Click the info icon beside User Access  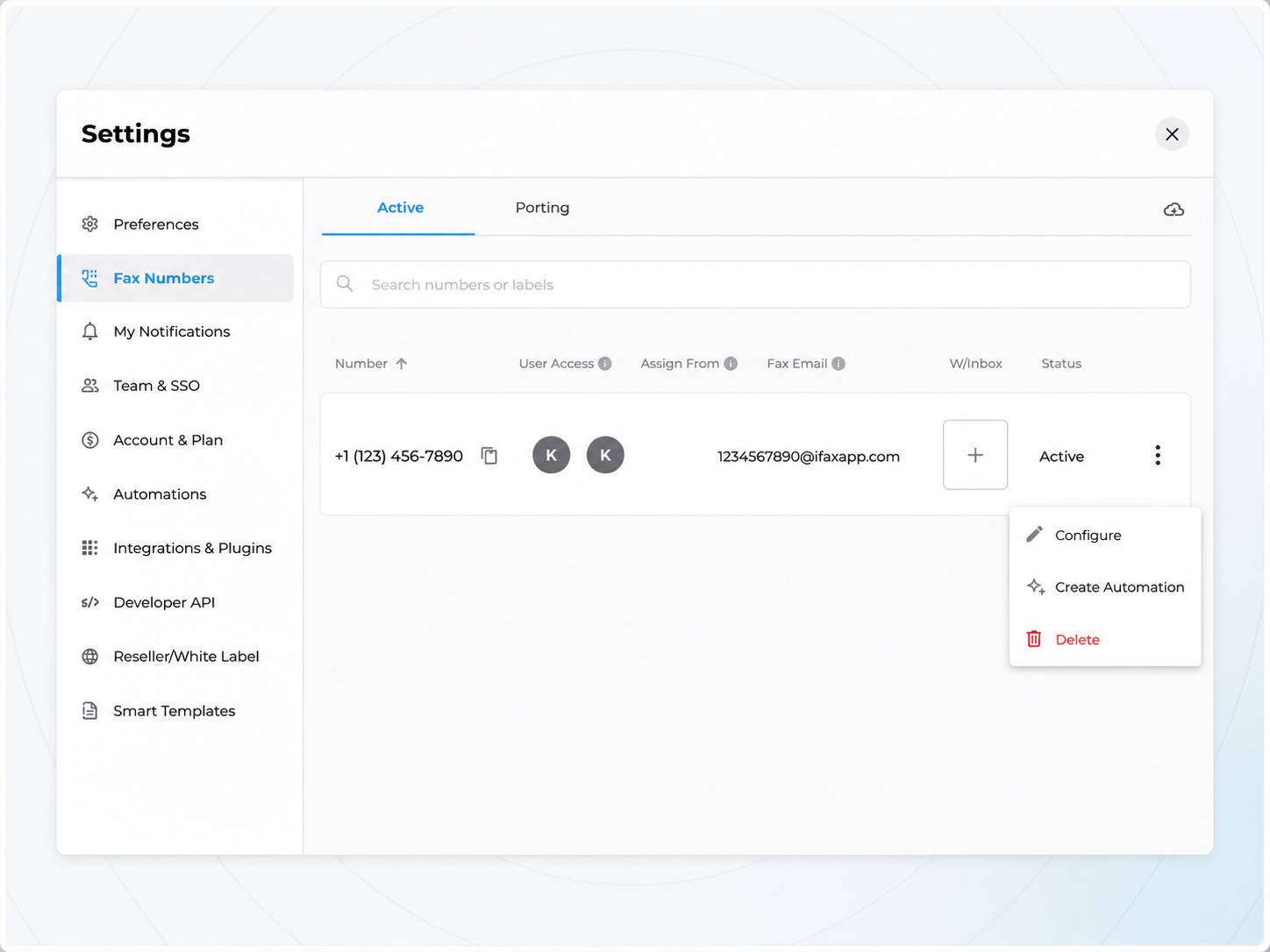pos(605,364)
